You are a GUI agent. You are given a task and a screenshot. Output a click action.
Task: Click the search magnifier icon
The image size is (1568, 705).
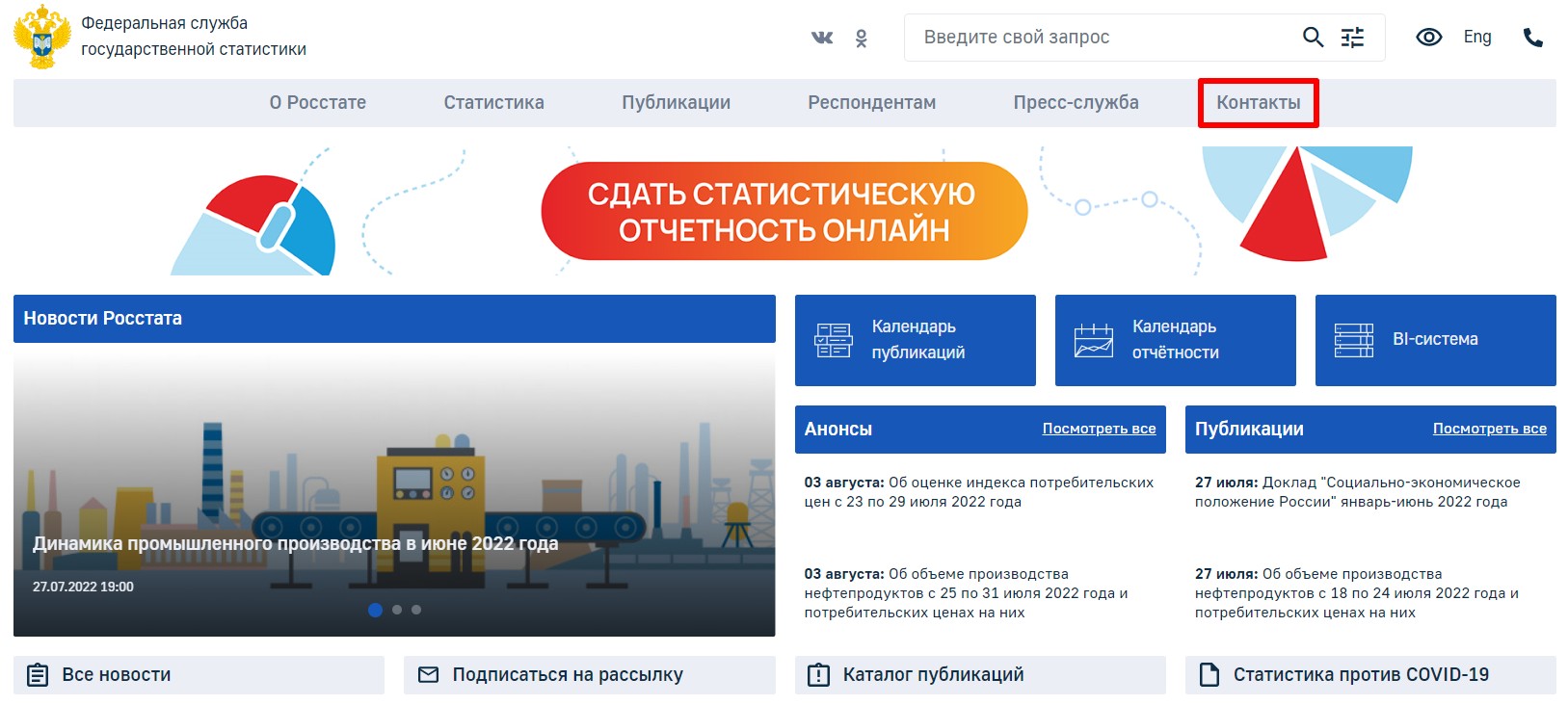[x=1313, y=38]
